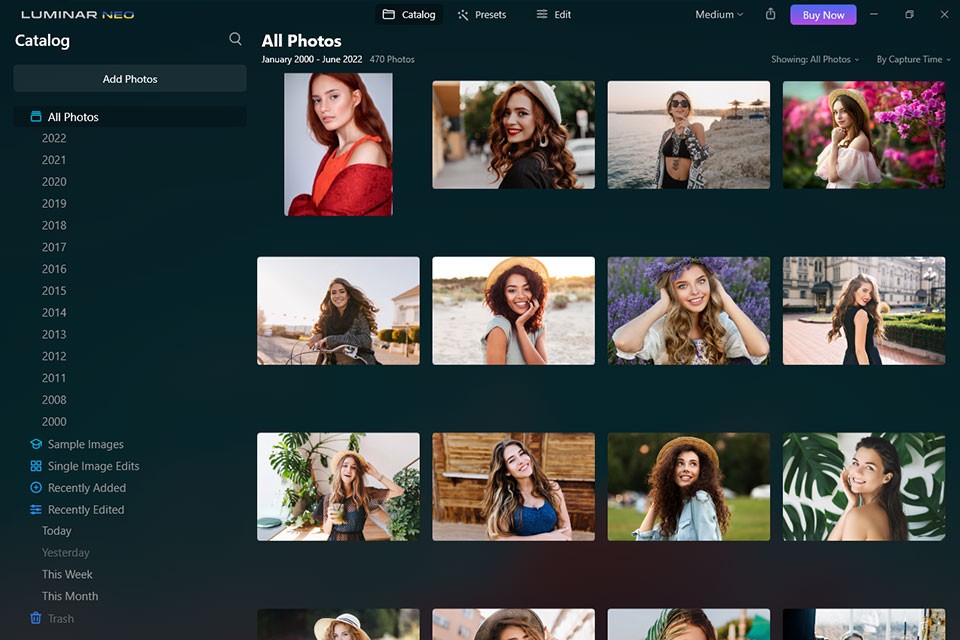The image size is (960, 640).
Task: Select the 2008 folder
Action: (x=54, y=400)
